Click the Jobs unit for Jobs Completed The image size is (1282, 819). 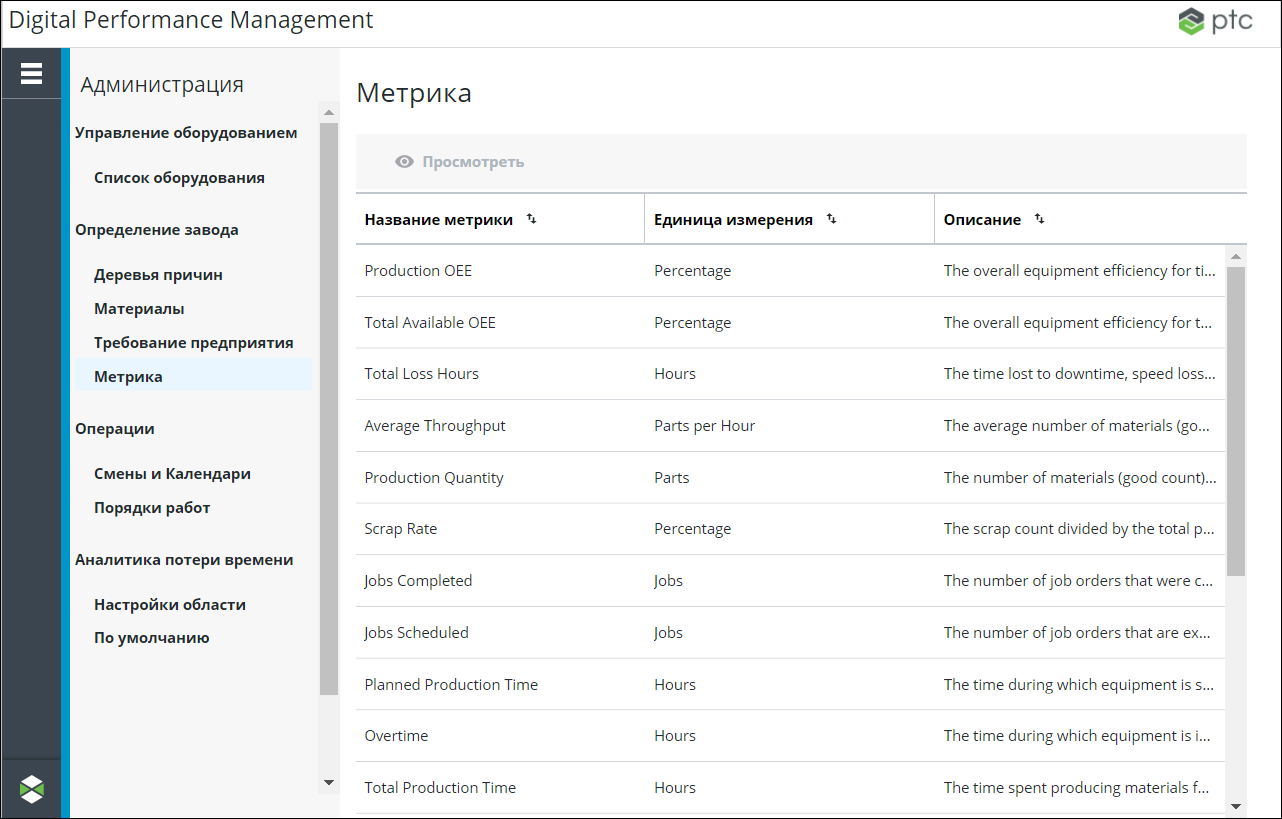[669, 581]
